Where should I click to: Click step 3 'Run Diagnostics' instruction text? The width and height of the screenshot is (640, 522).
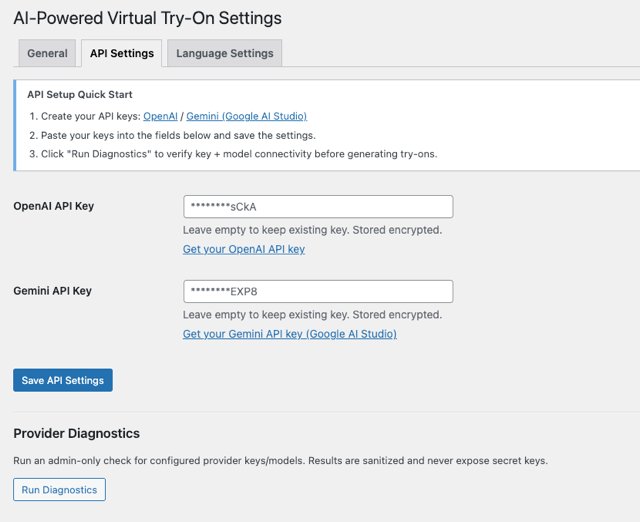[x=239, y=154]
